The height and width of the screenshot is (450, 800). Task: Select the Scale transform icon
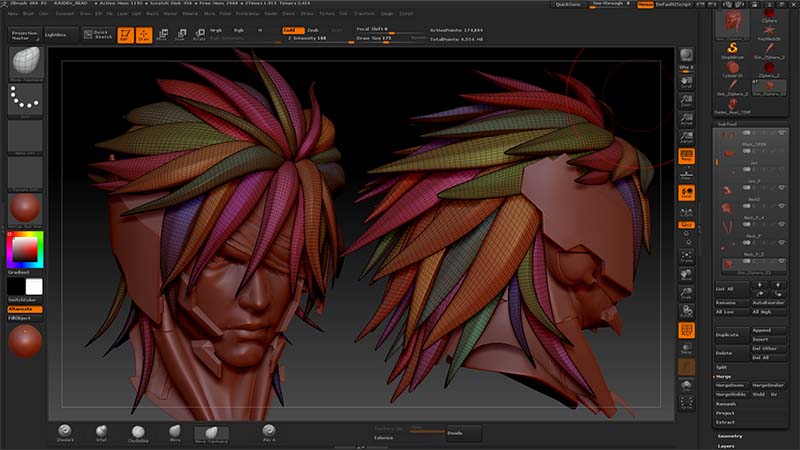tap(181, 35)
